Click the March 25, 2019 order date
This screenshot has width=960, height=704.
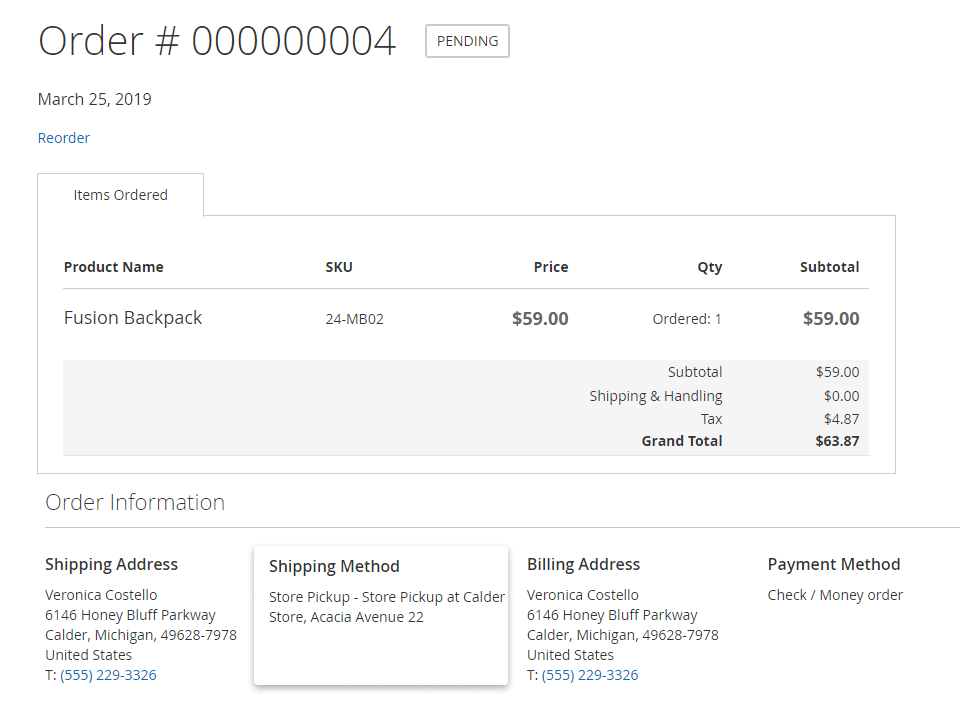click(x=95, y=99)
